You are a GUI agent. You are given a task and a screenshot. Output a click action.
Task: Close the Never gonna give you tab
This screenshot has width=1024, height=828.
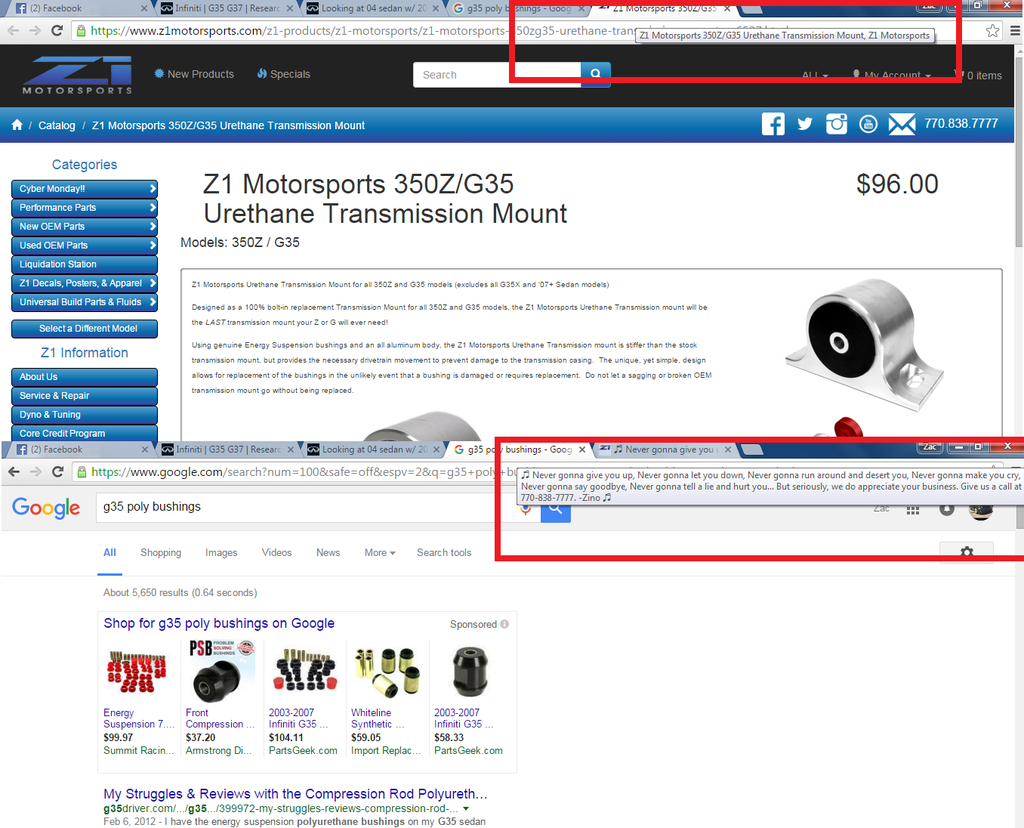728,449
